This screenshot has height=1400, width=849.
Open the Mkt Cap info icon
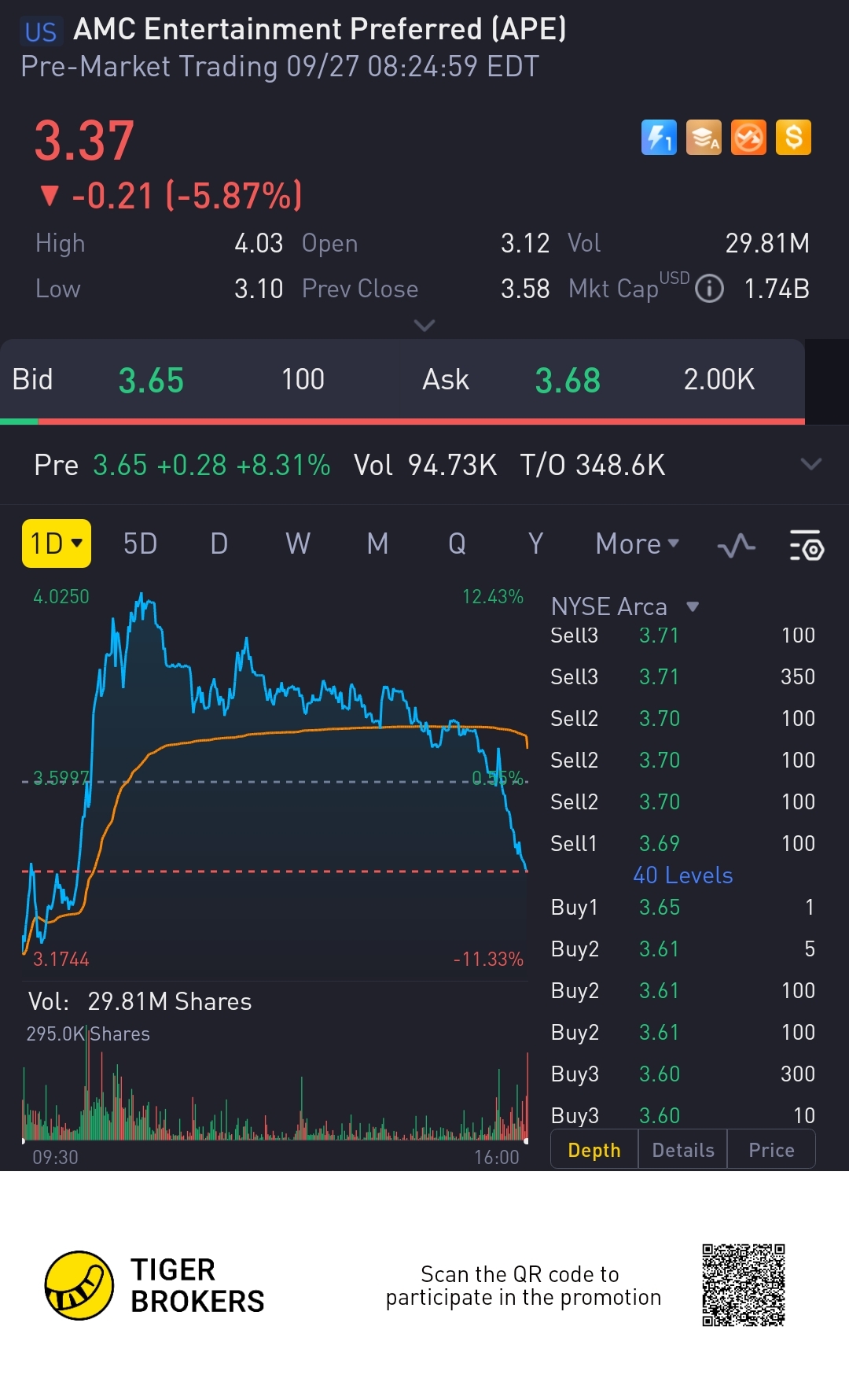709,289
